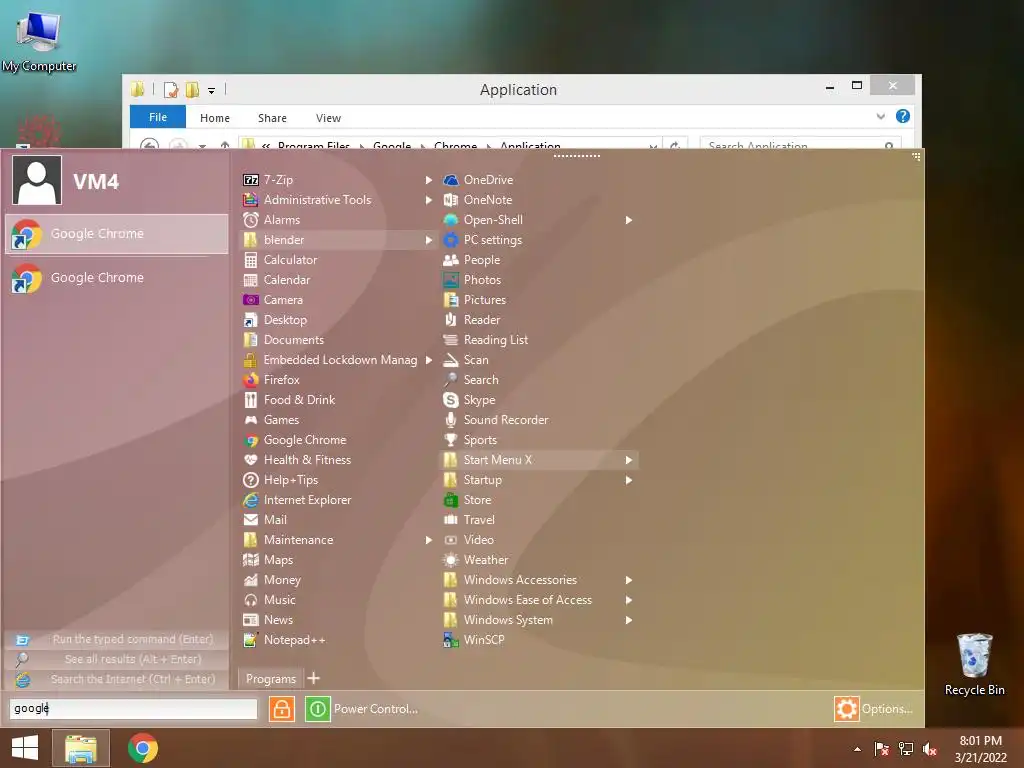Expand Windows Accessories submenu arrow
Screen dimensions: 1024x768
coord(628,580)
